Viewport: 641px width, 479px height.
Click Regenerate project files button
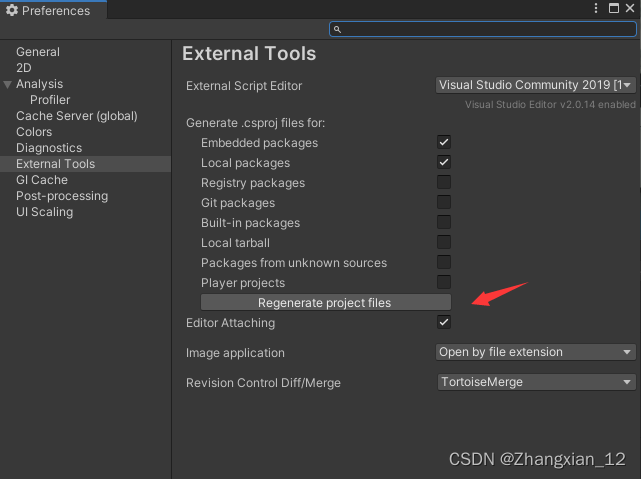pyautogui.click(x=326, y=302)
